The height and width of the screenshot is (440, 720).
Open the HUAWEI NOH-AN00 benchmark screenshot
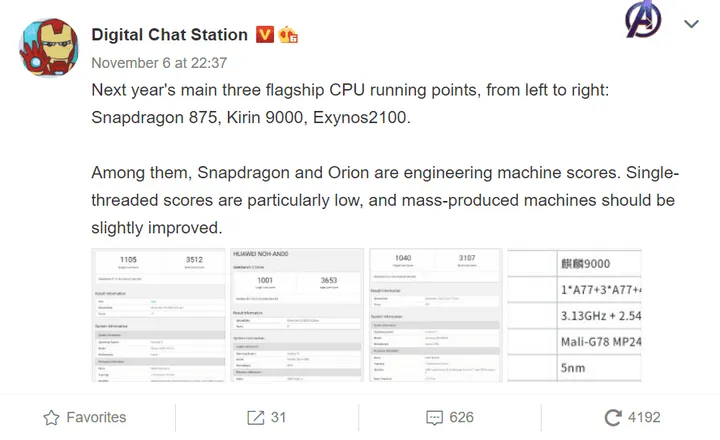[297, 315]
